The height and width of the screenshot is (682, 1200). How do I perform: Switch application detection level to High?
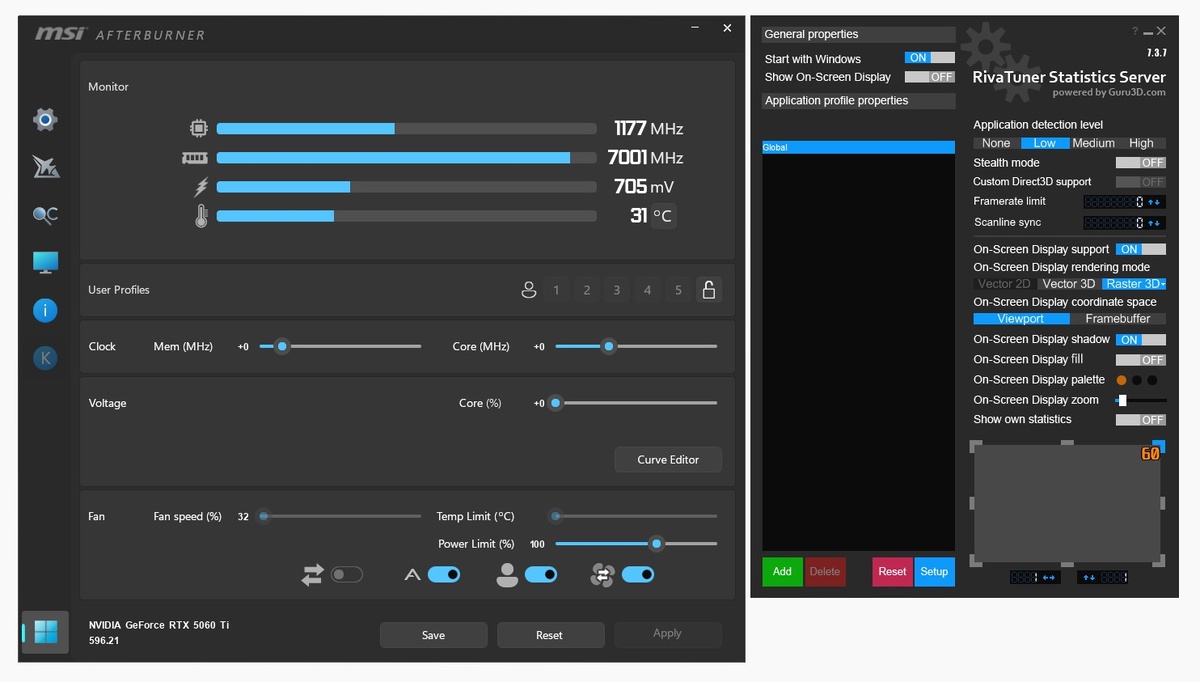1142,143
